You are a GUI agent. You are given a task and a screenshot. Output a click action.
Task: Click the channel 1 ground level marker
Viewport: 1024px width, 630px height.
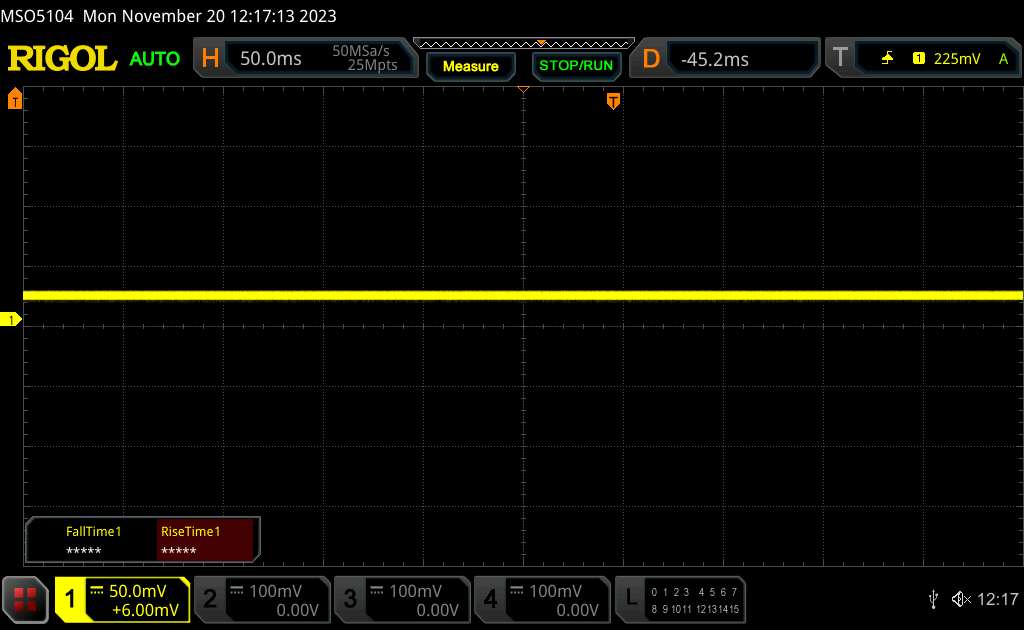point(12,320)
